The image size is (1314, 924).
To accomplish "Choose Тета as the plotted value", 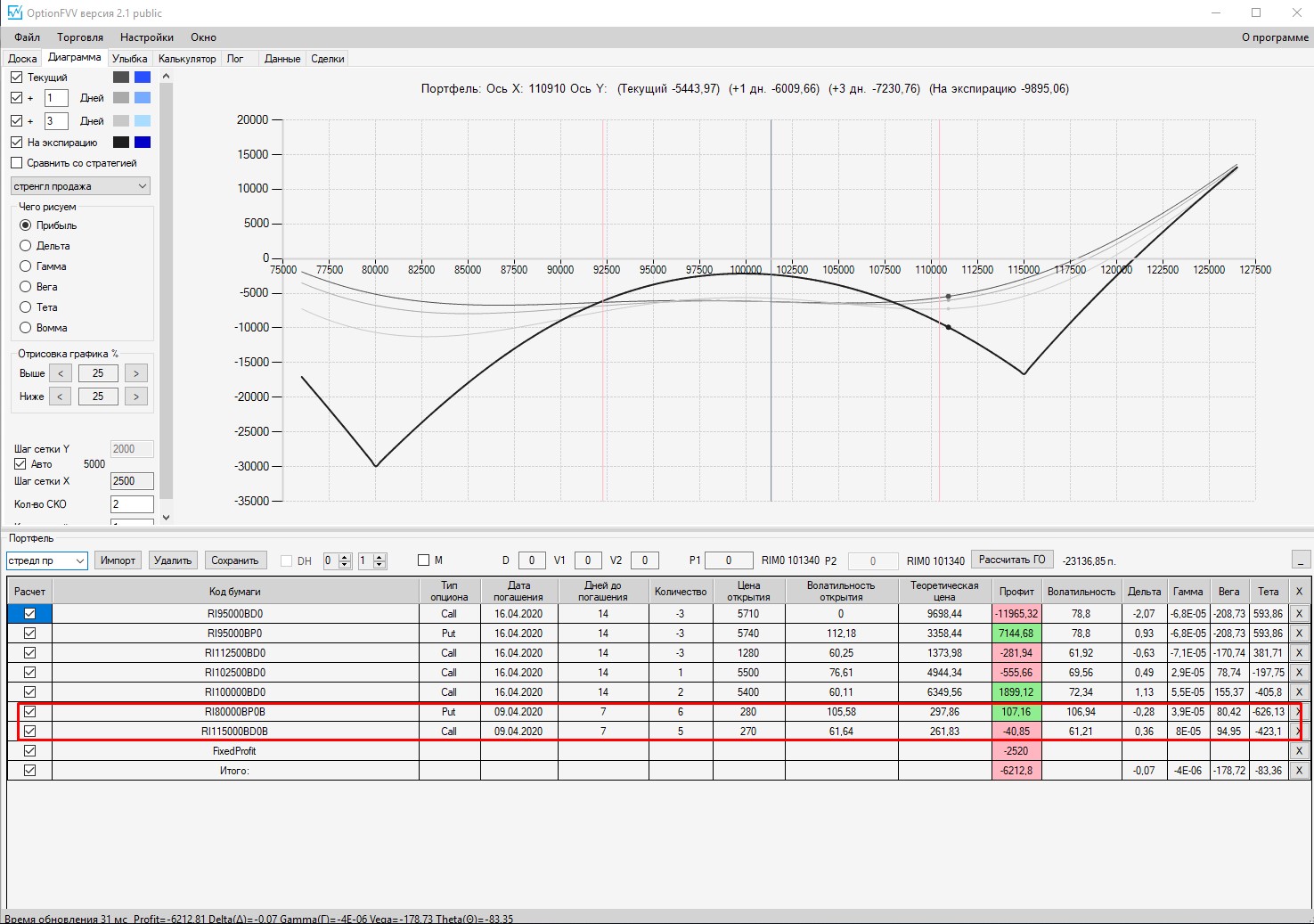I will tap(26, 307).
